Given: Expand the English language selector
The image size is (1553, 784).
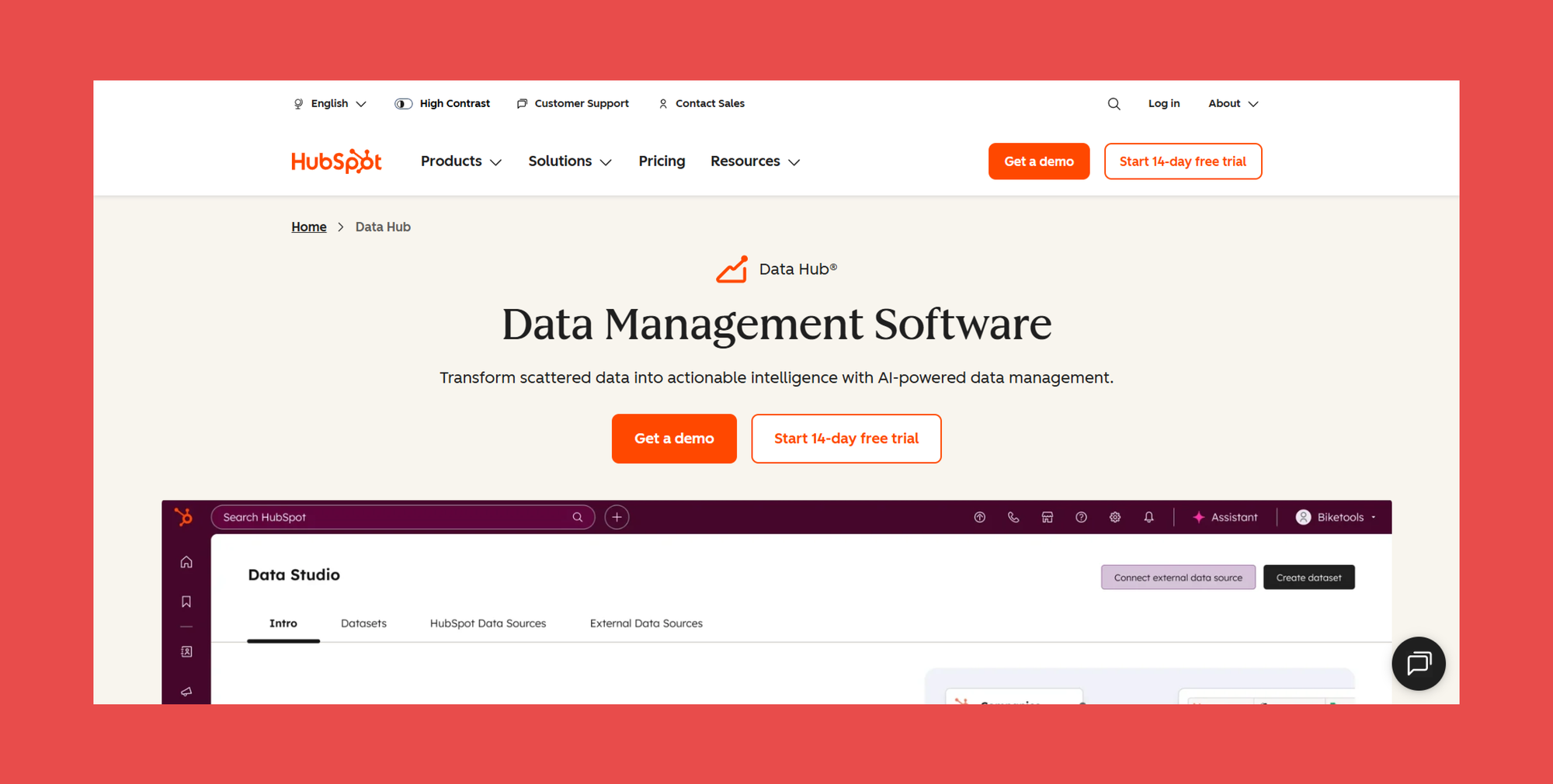Looking at the screenshot, I should 329,103.
